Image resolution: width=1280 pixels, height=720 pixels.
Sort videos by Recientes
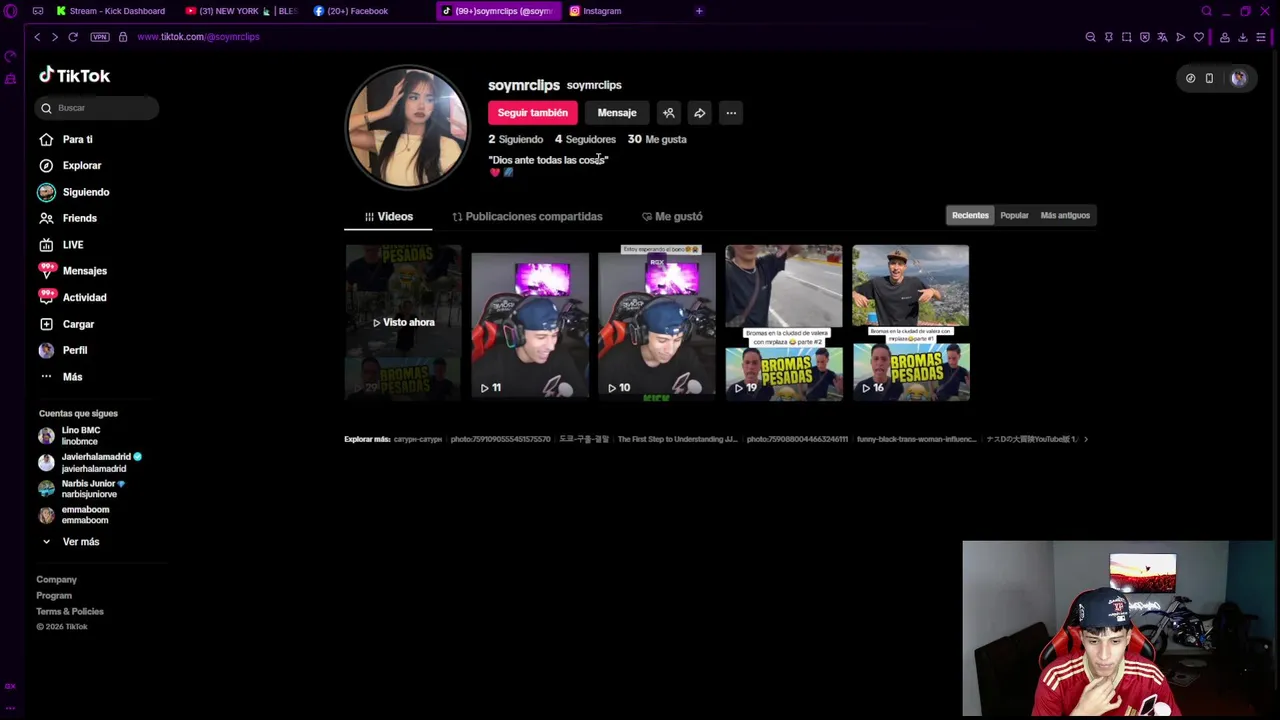970,215
